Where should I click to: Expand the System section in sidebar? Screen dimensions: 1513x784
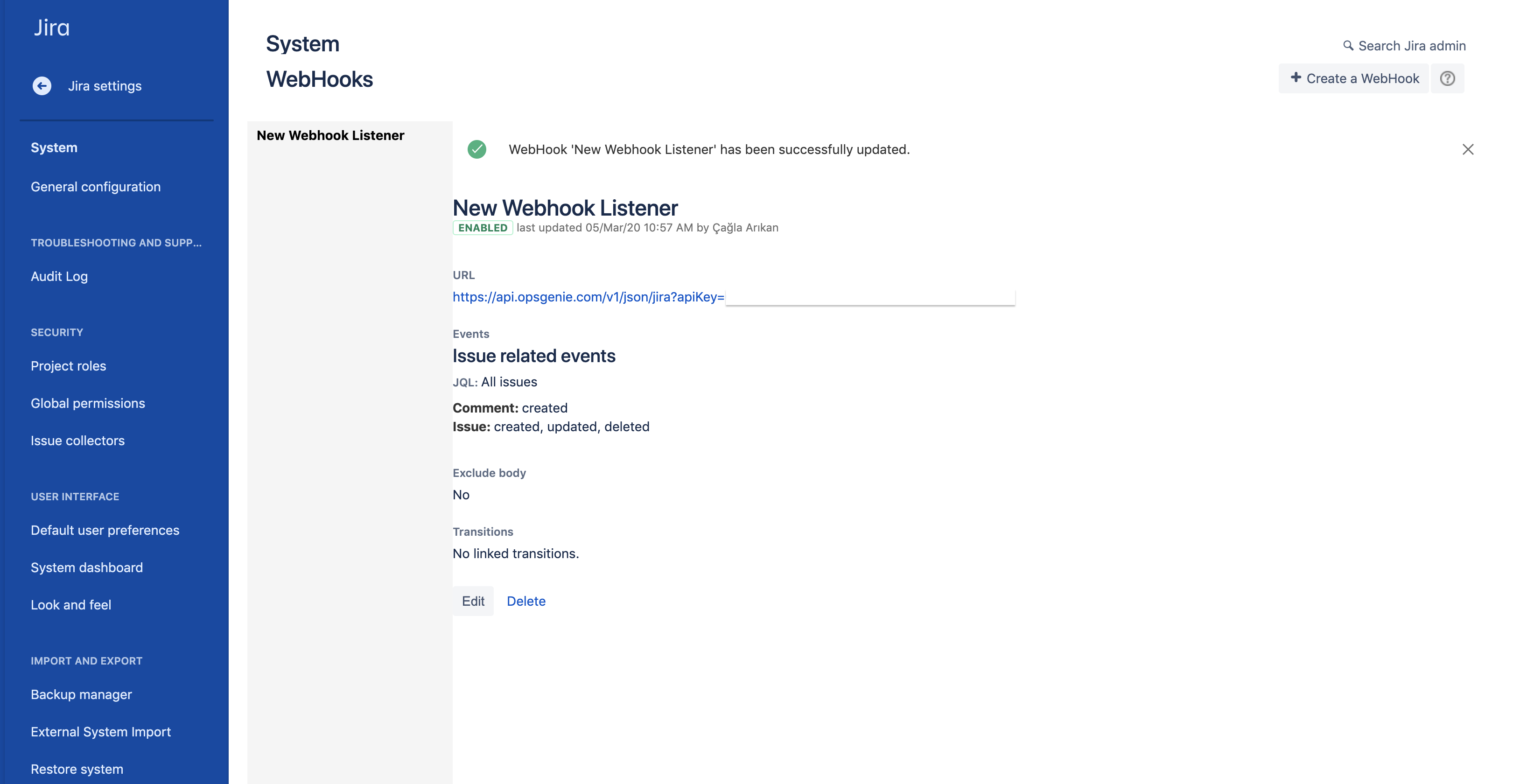(53, 146)
